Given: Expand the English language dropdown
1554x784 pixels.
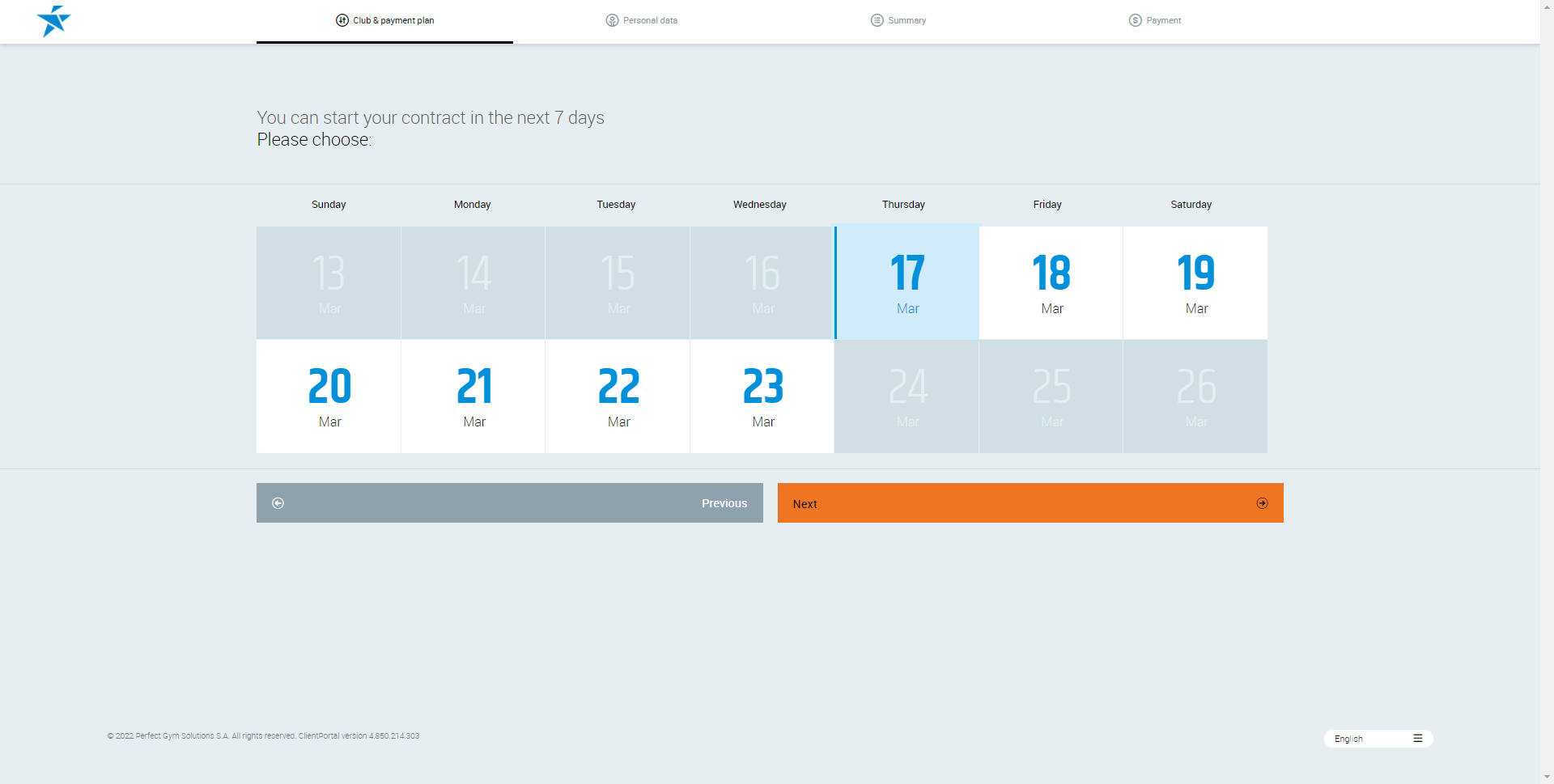Looking at the screenshot, I should pos(1376,739).
